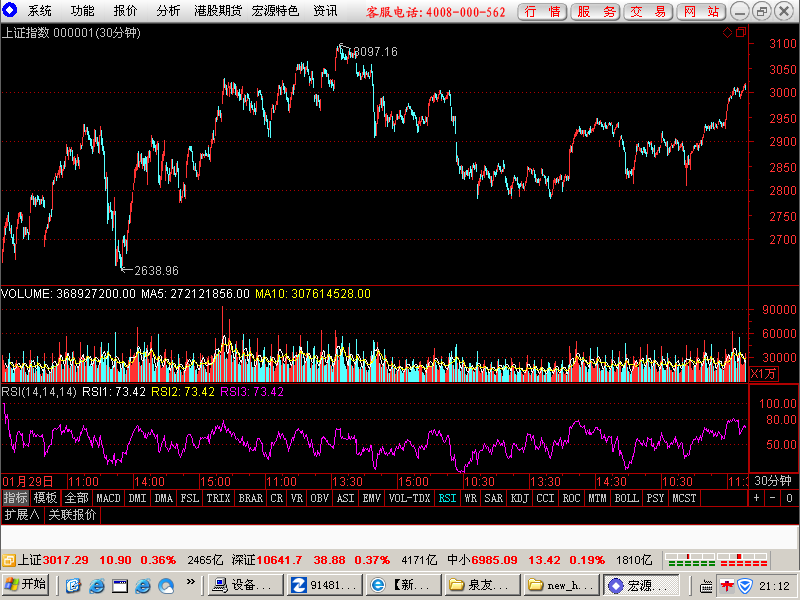
Task: Expand the 扩展 panel
Action: coord(22,515)
